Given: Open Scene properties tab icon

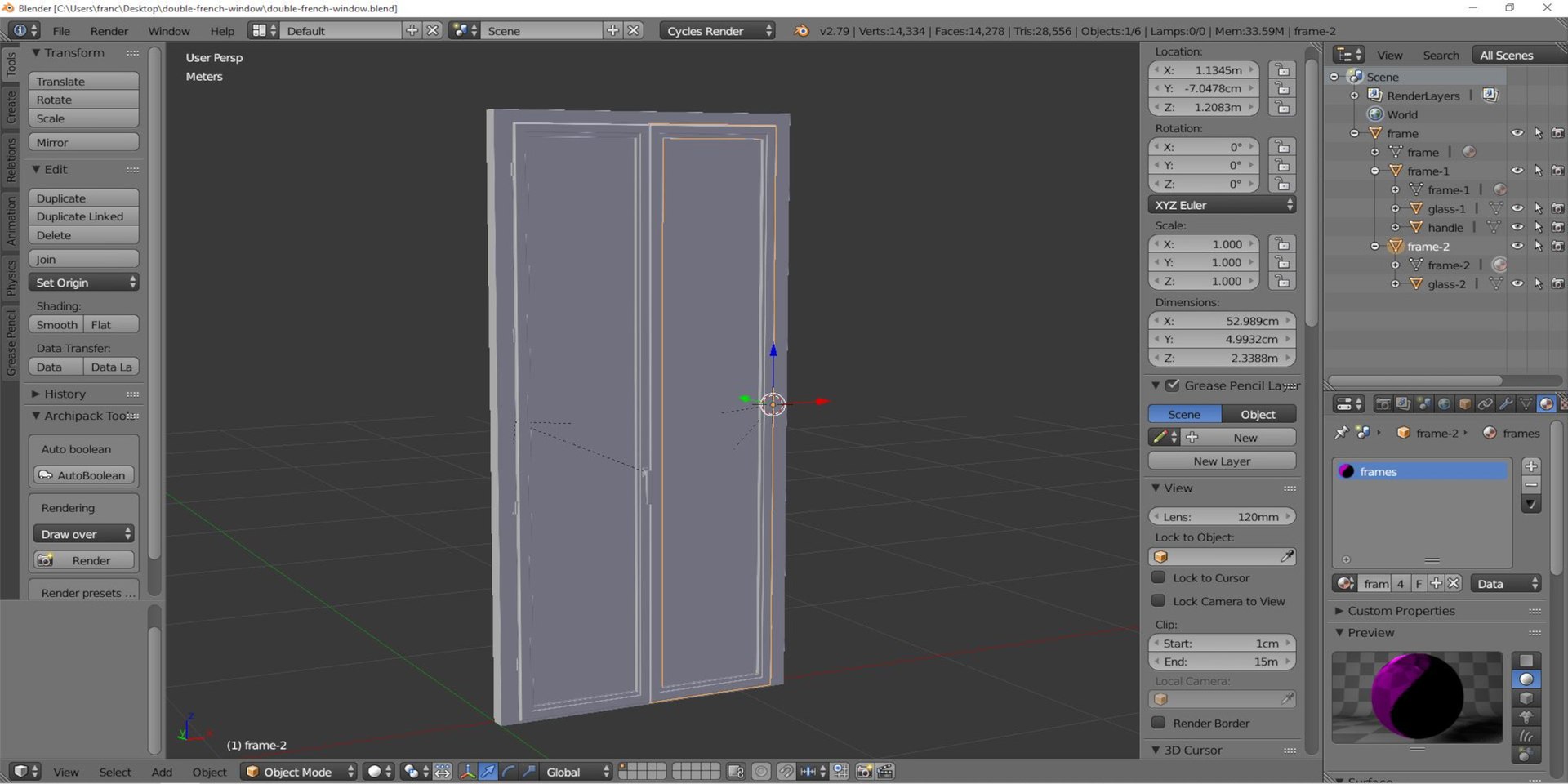Looking at the screenshot, I should (x=1423, y=404).
